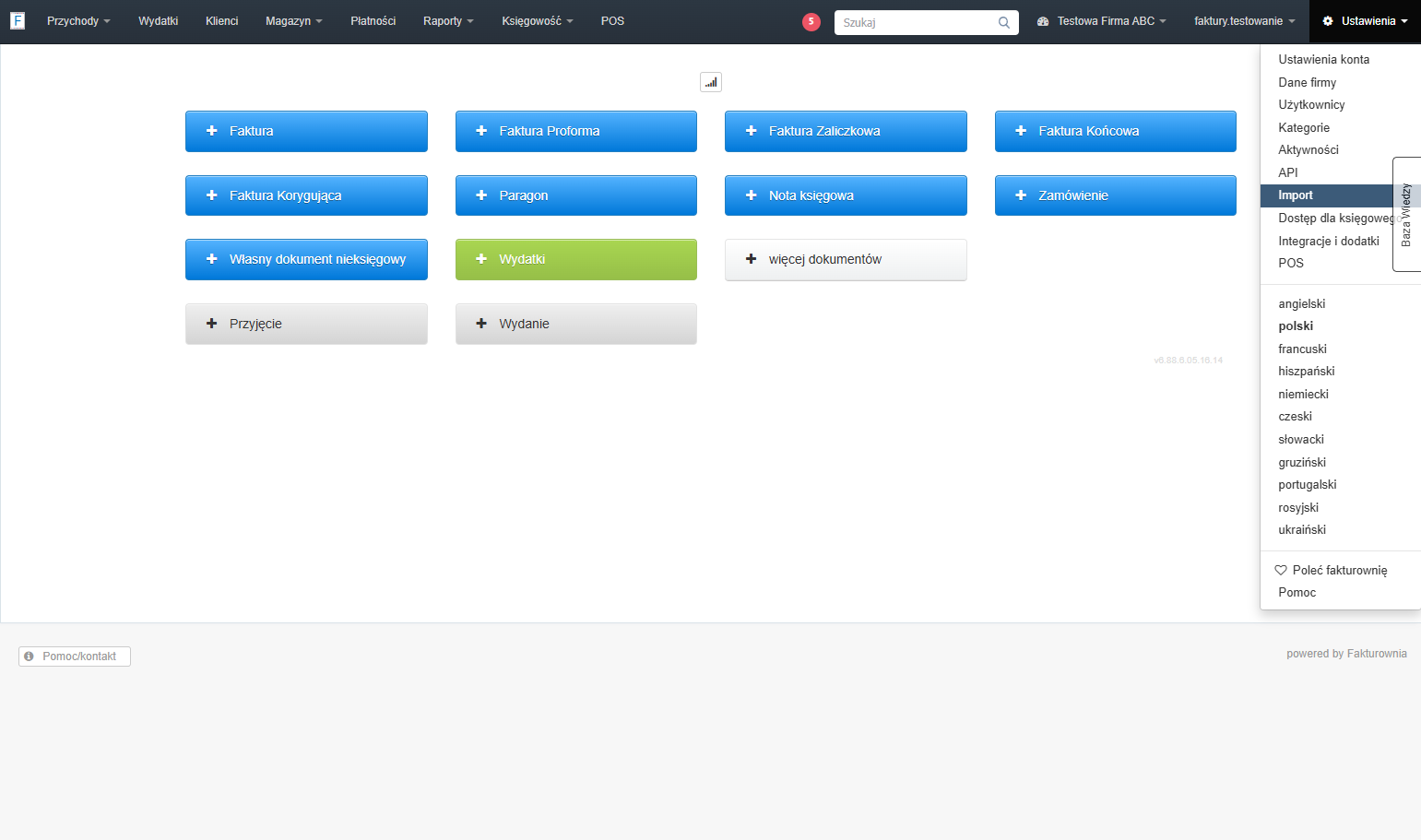
Task: Open Integracje i dodatki settings
Action: click(x=1328, y=242)
